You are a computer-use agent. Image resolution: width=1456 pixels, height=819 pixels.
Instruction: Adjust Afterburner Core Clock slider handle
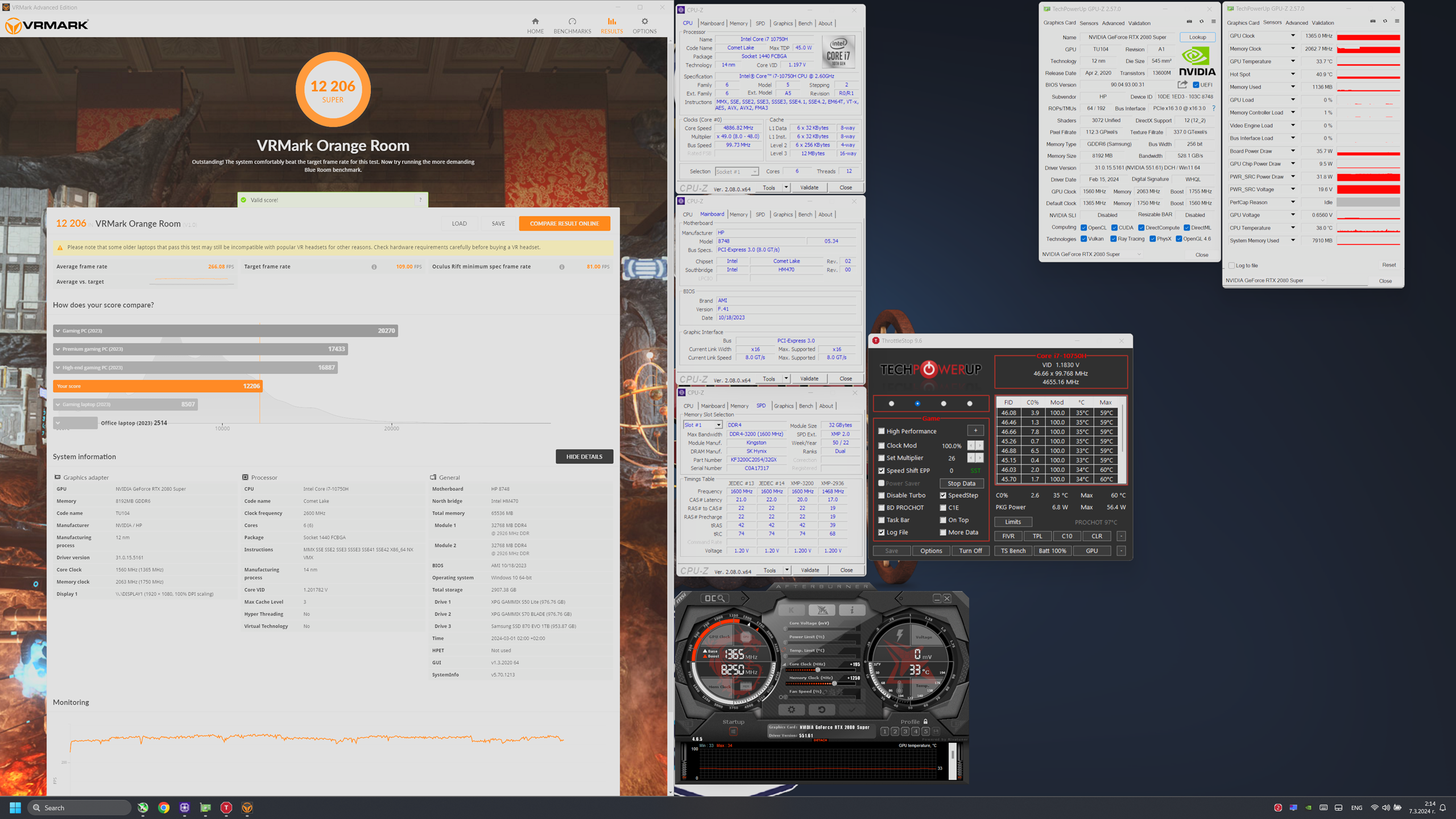tap(817, 670)
